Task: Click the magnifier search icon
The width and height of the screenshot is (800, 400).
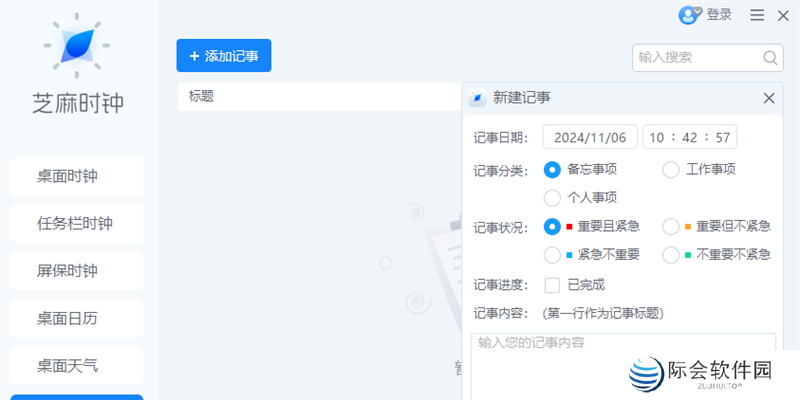Action: click(770, 58)
